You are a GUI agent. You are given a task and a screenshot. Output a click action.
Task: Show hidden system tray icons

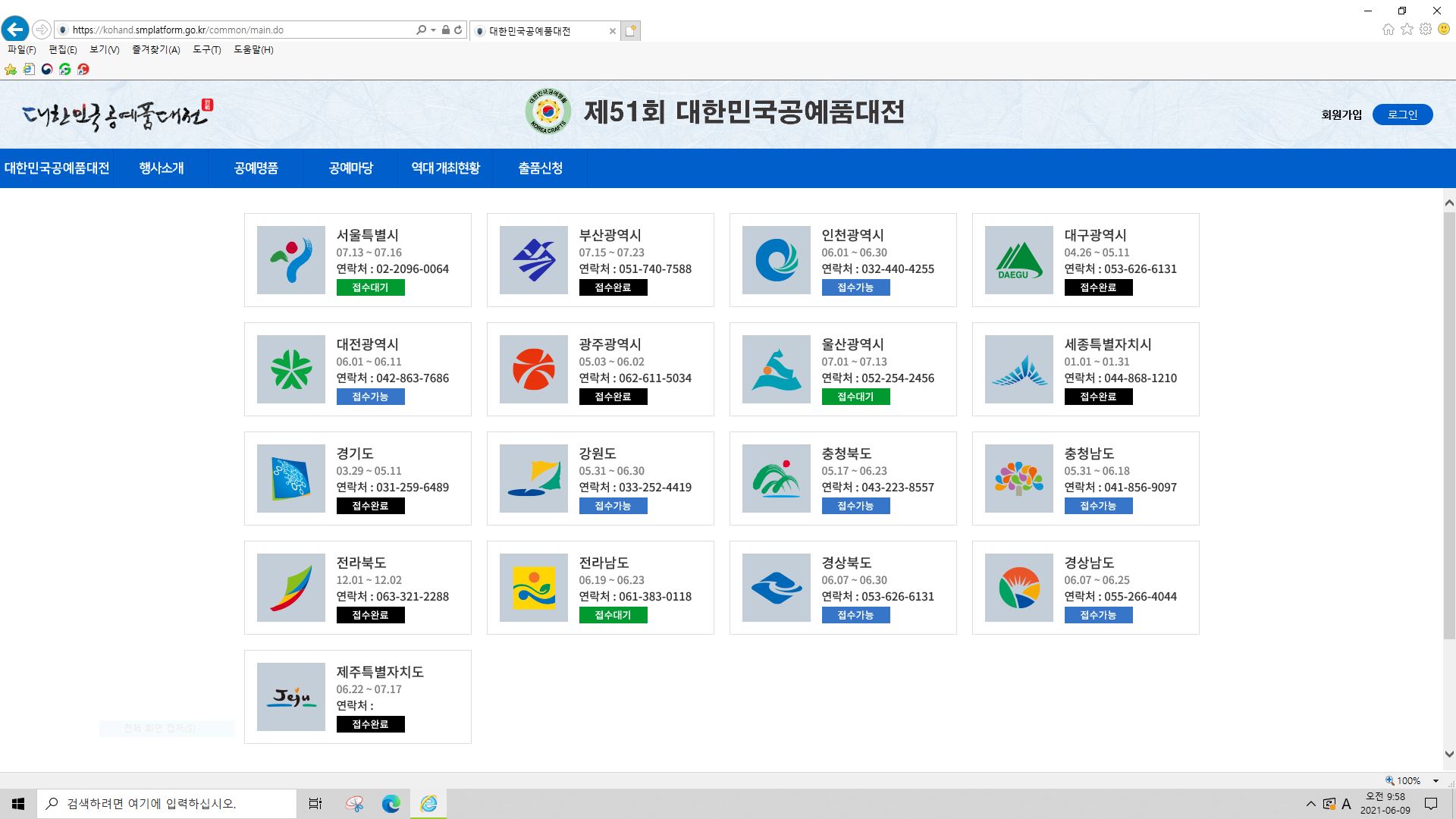tap(1311, 804)
